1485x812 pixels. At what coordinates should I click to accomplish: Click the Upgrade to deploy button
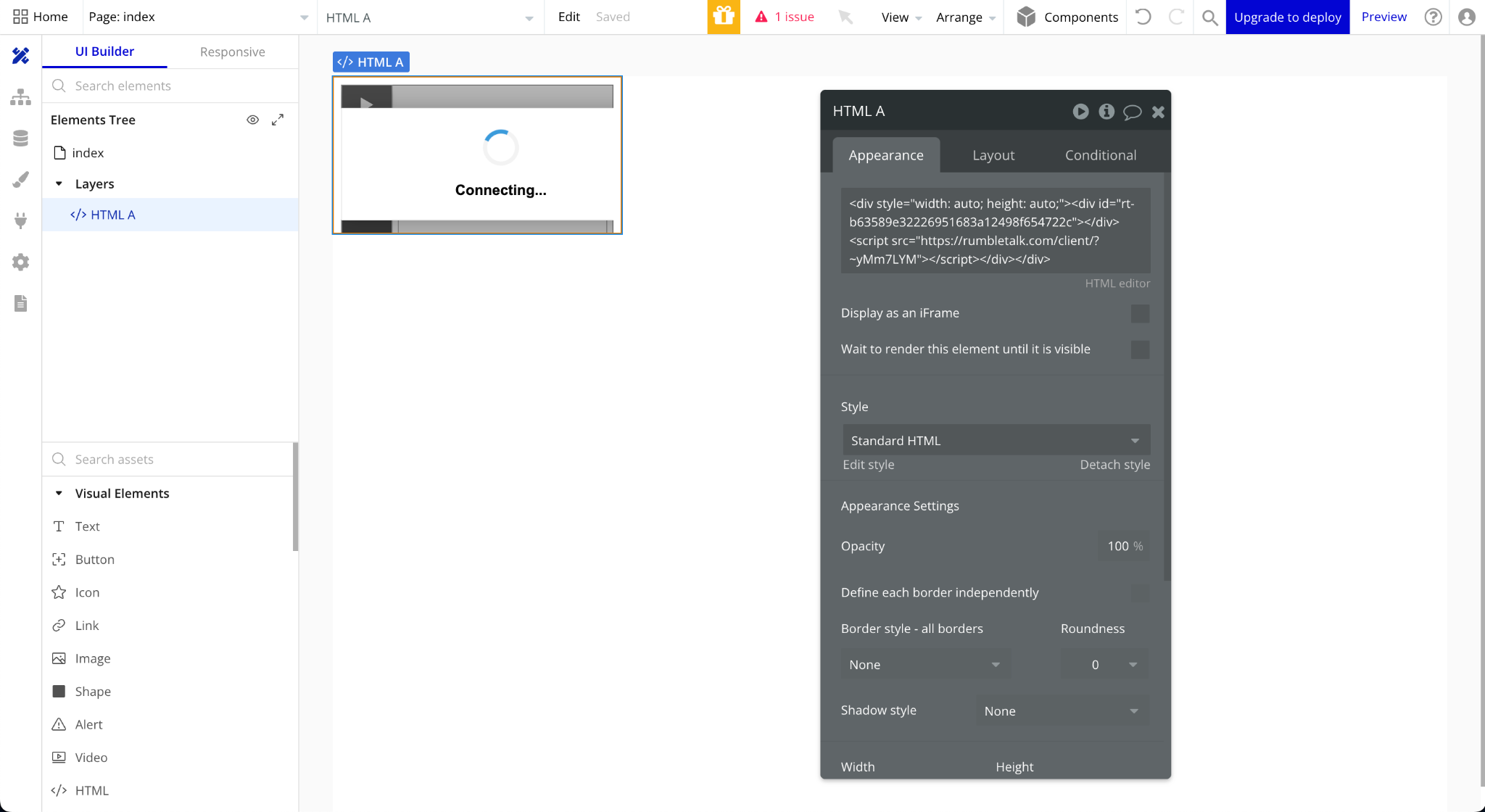click(1287, 17)
